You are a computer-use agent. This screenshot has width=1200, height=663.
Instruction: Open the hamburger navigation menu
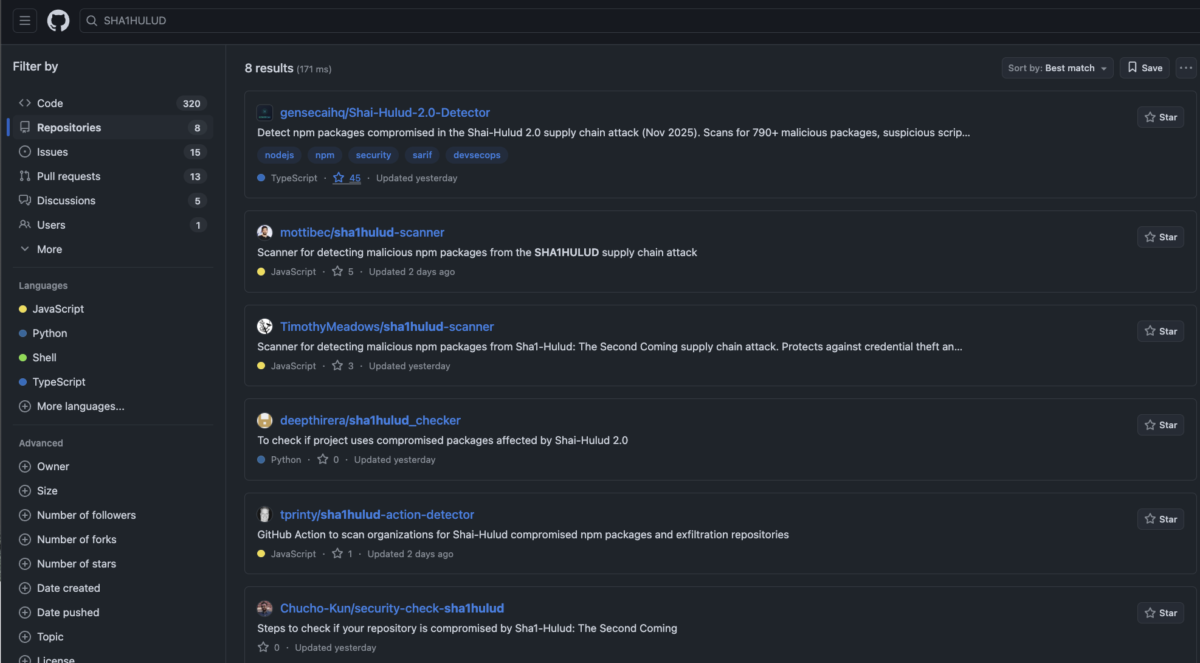24,20
